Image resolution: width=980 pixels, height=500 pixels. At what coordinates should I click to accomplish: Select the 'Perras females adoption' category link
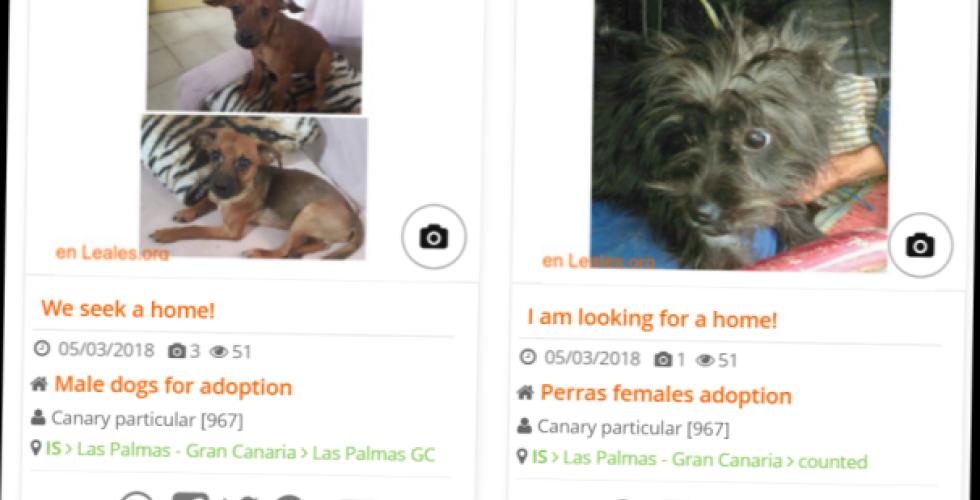(x=666, y=394)
